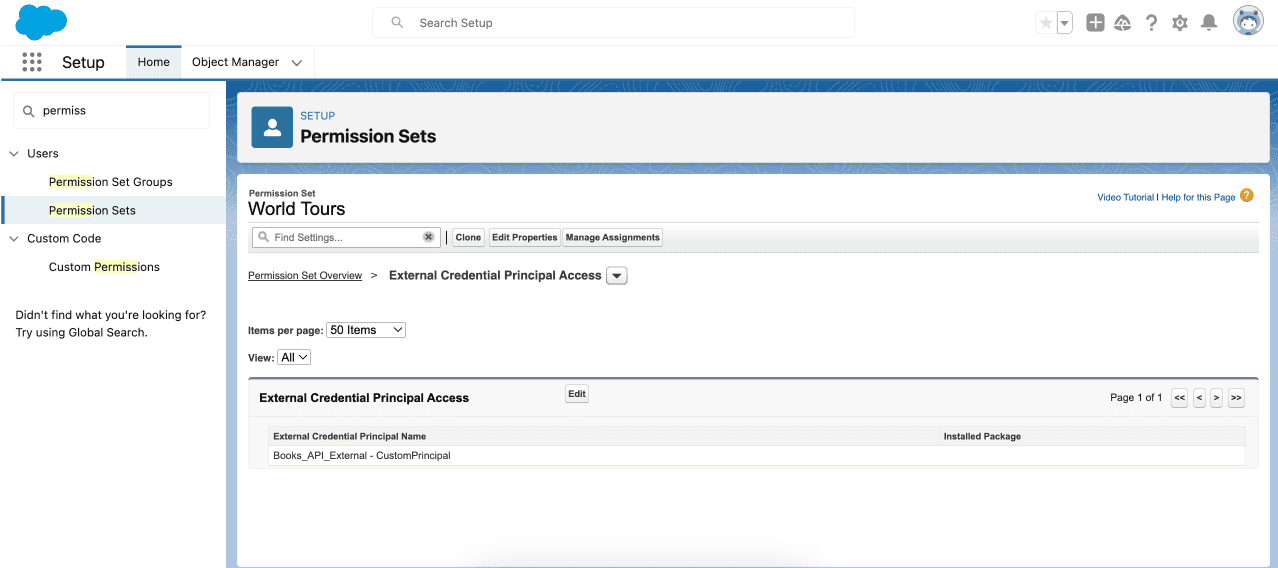Open the App Launcher grid icon
This screenshot has height=568, width=1278.
(32, 62)
